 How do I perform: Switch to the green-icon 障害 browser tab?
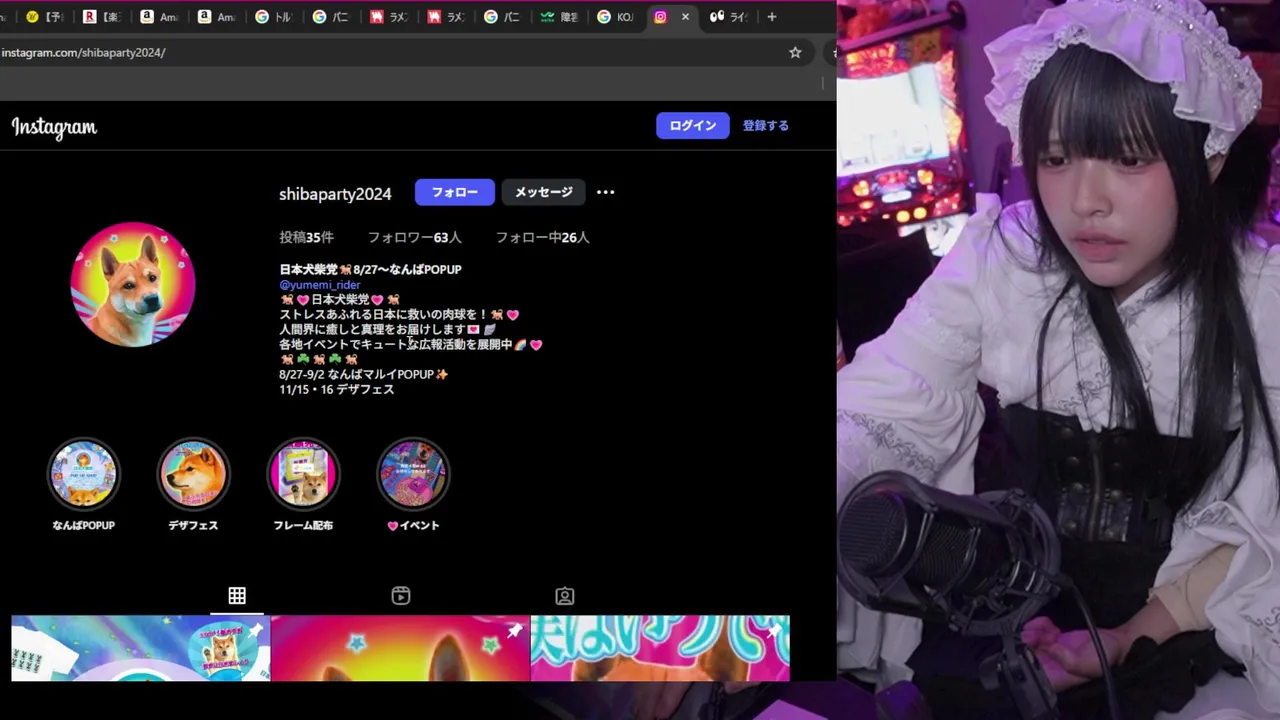coord(559,17)
